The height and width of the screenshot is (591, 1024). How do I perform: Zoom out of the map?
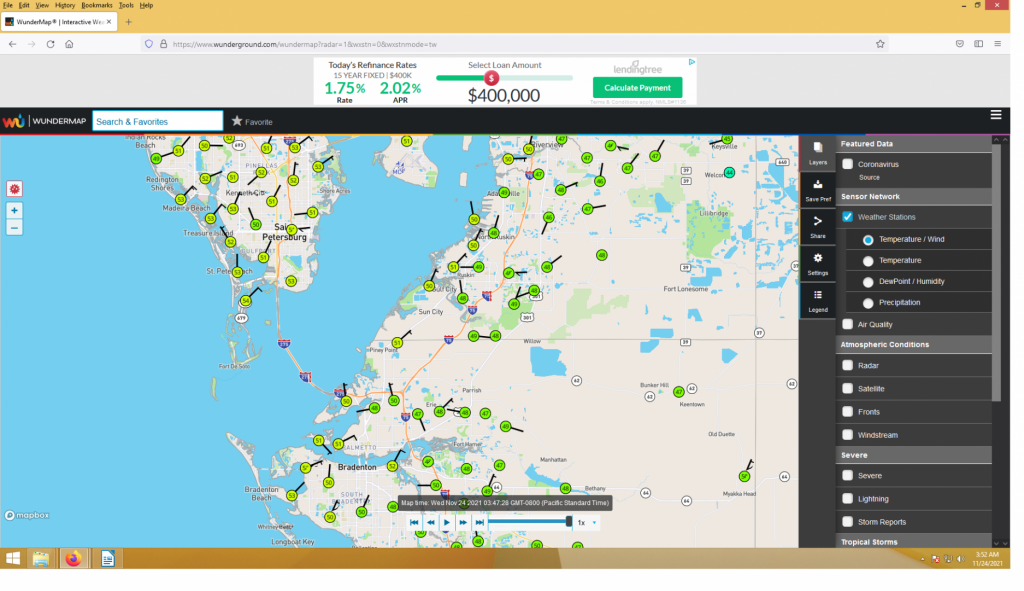point(14,228)
